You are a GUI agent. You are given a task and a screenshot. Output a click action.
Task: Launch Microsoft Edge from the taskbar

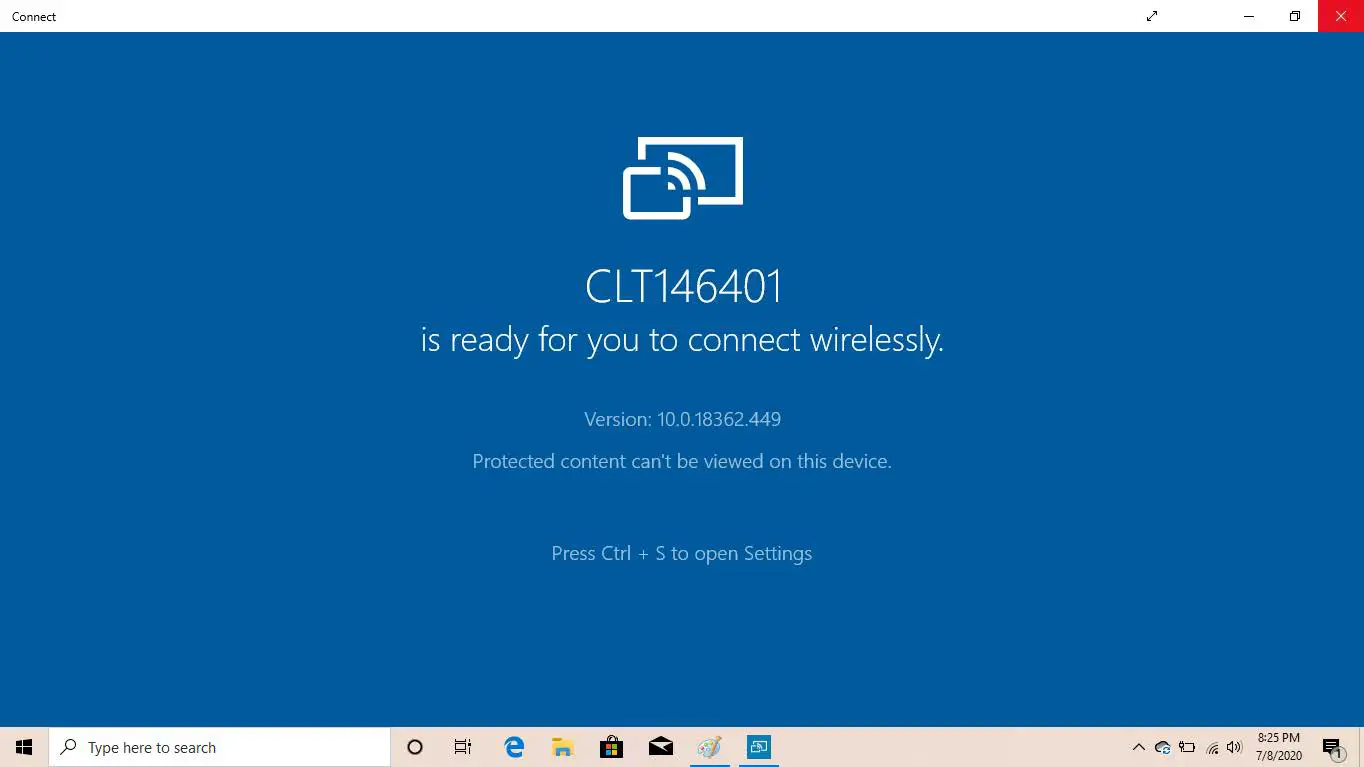[x=513, y=747]
